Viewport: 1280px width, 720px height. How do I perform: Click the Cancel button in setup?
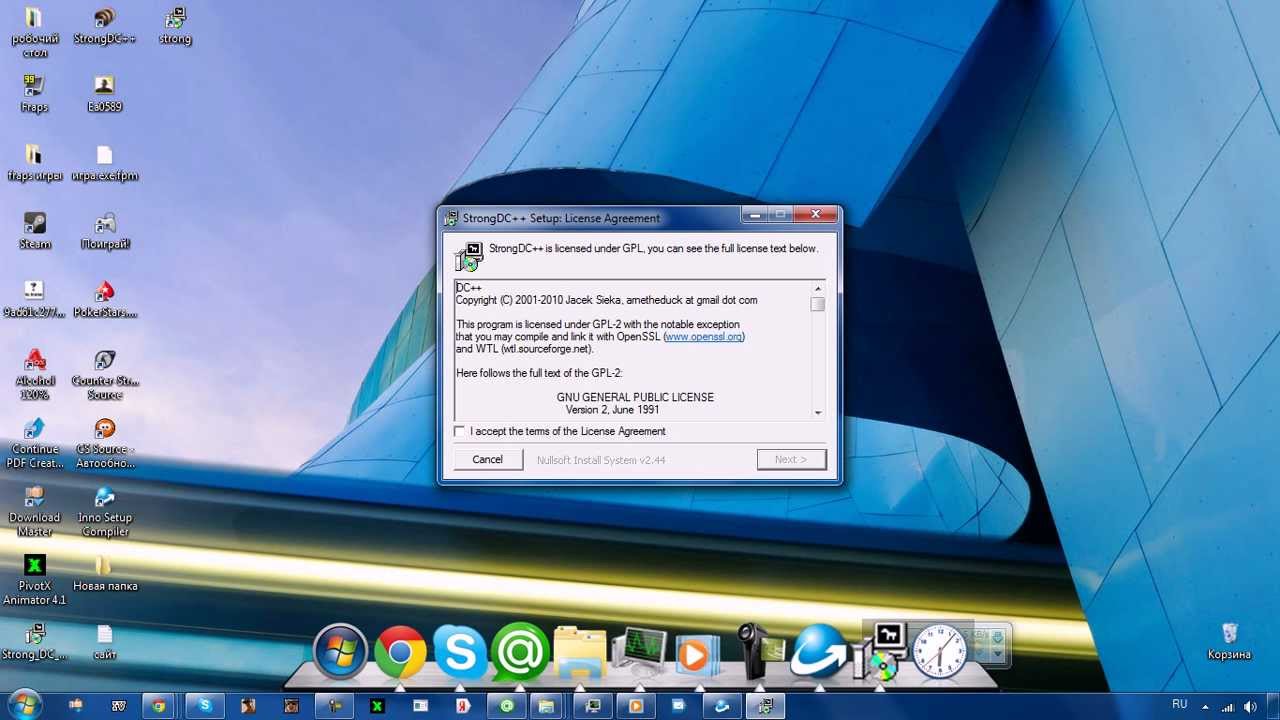(x=488, y=459)
